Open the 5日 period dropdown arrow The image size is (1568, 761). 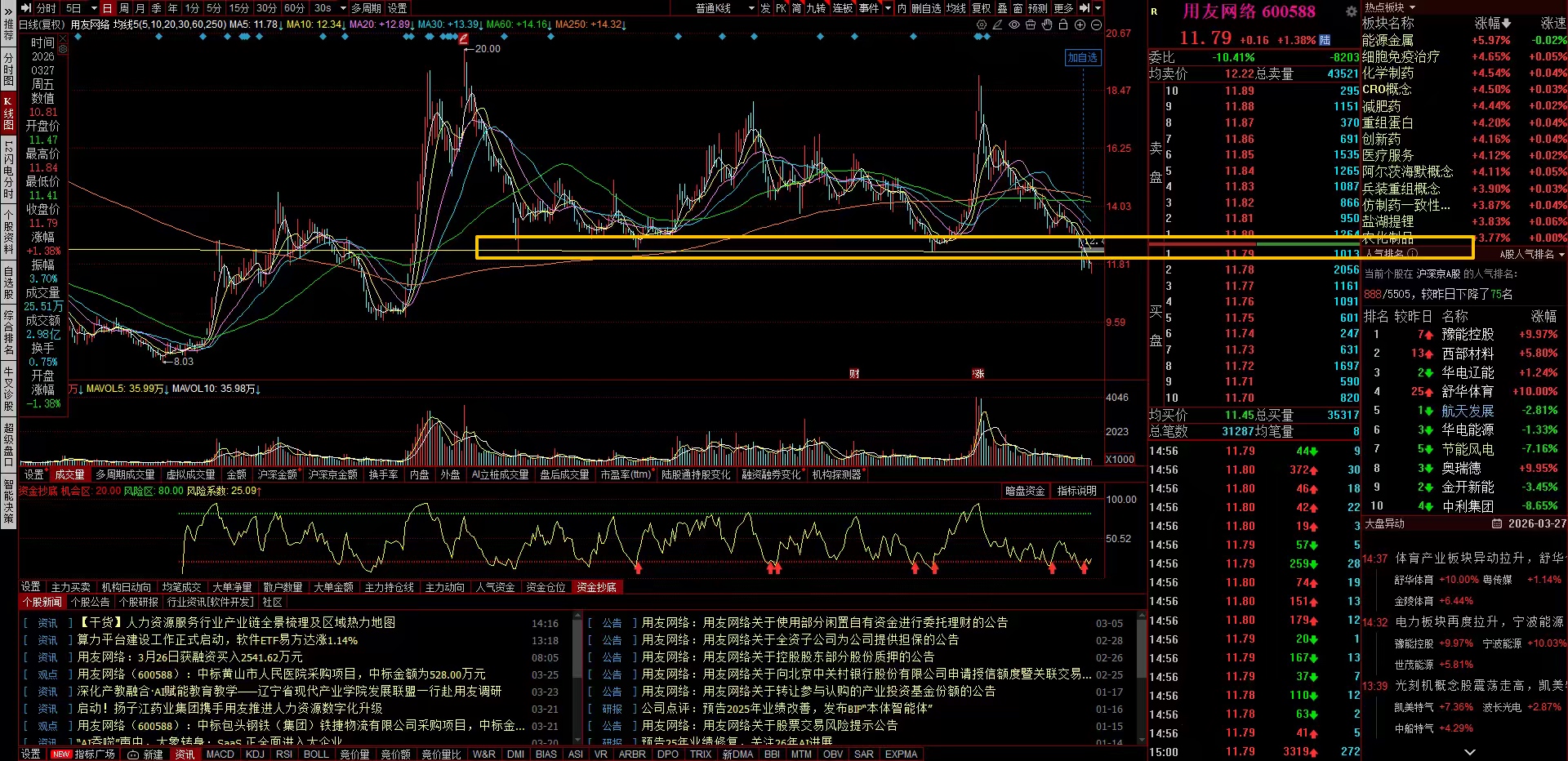tap(94, 8)
